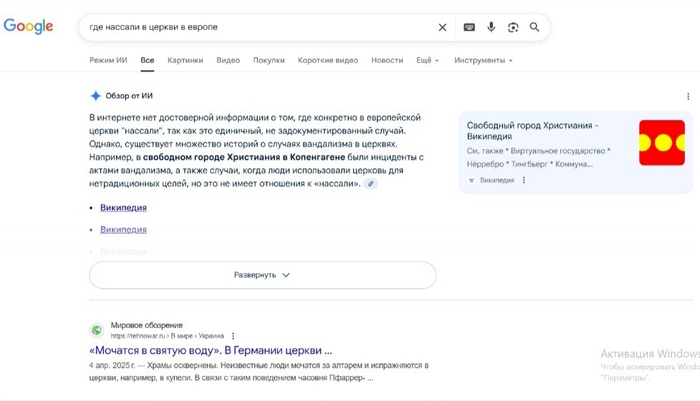Open the «Мочатся в святую воду» result
This screenshot has width=700, height=401.
pyautogui.click(x=210, y=351)
